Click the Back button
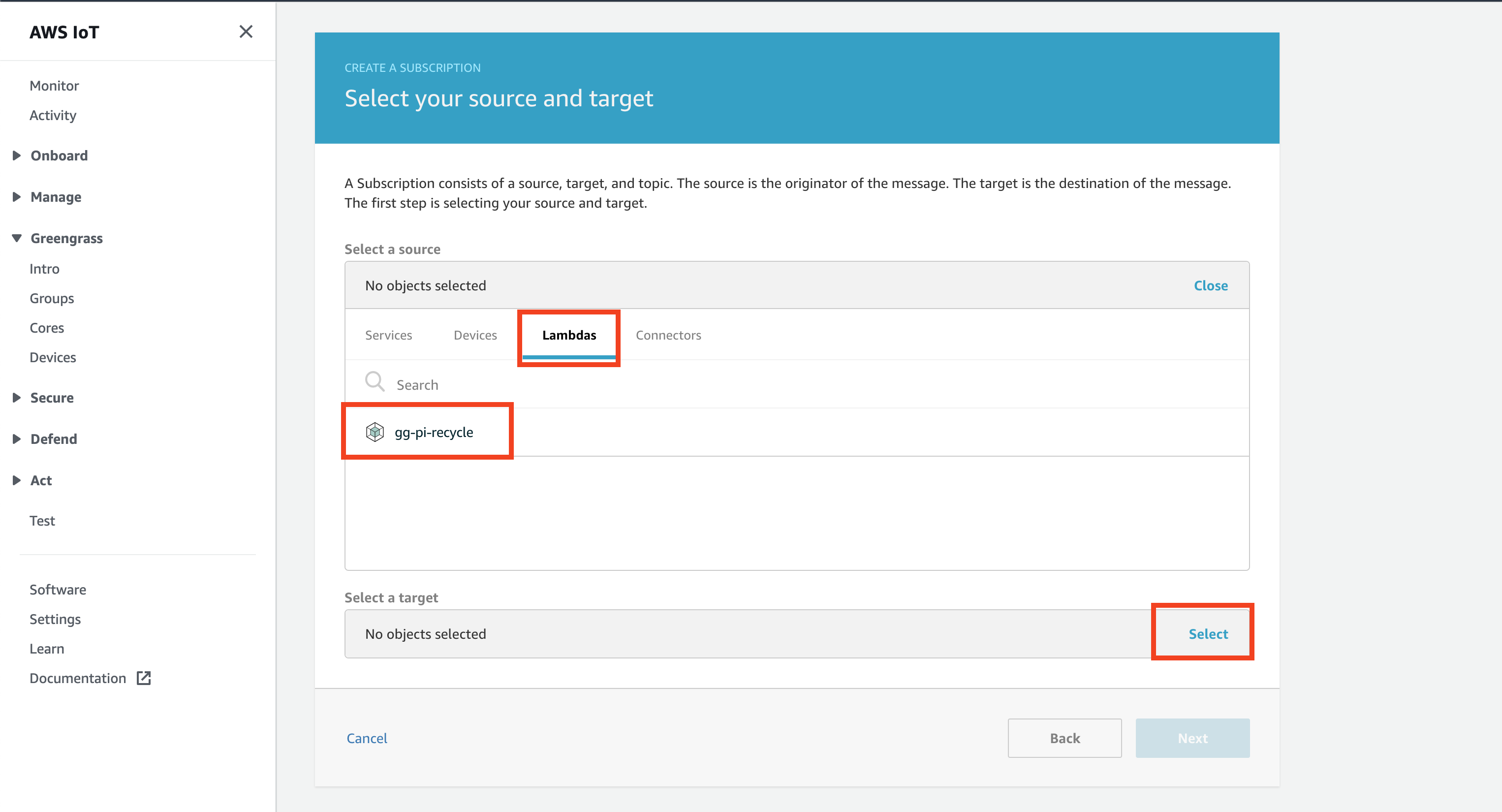1502x812 pixels. point(1064,738)
